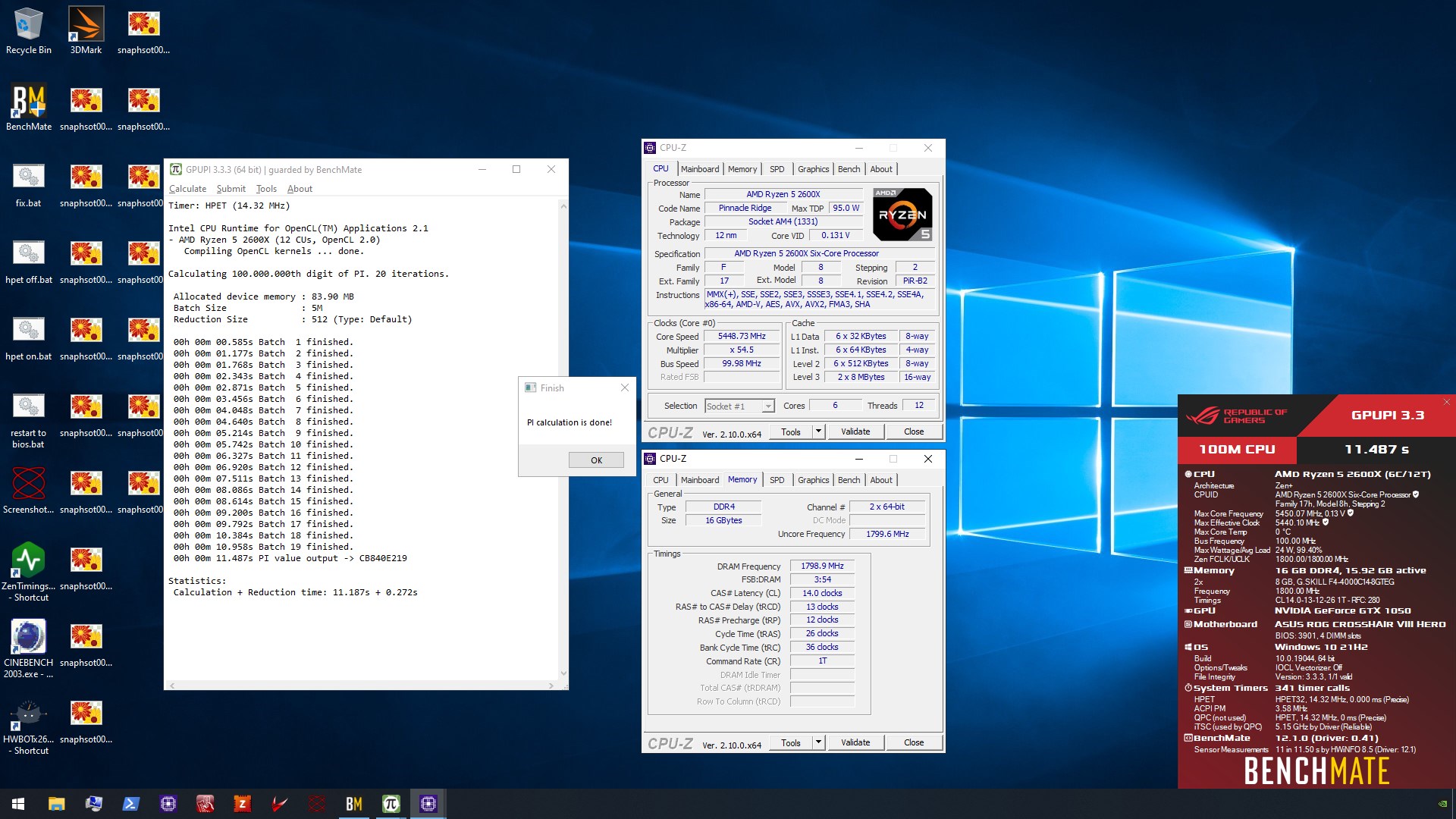Click Validate in the CPU-Z processor window
1456x819 pixels.
pos(855,431)
